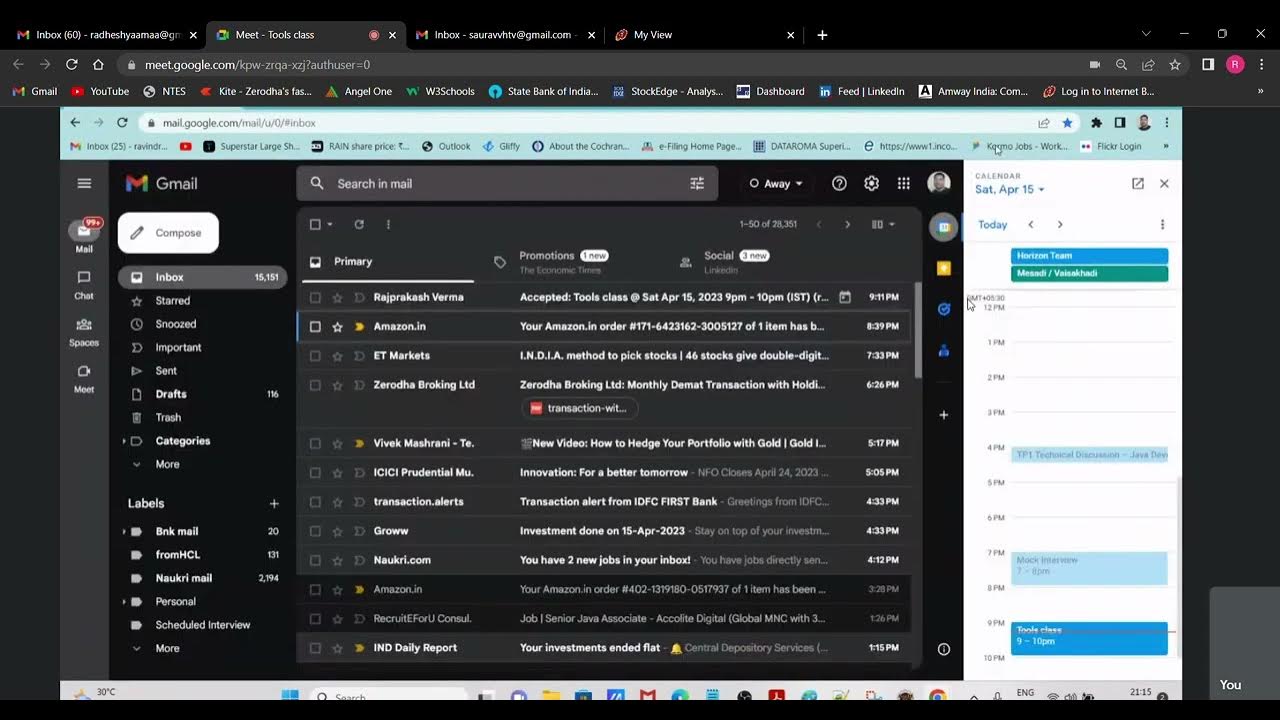Open Drafts folder
The height and width of the screenshot is (720, 1280).
(x=201, y=394)
